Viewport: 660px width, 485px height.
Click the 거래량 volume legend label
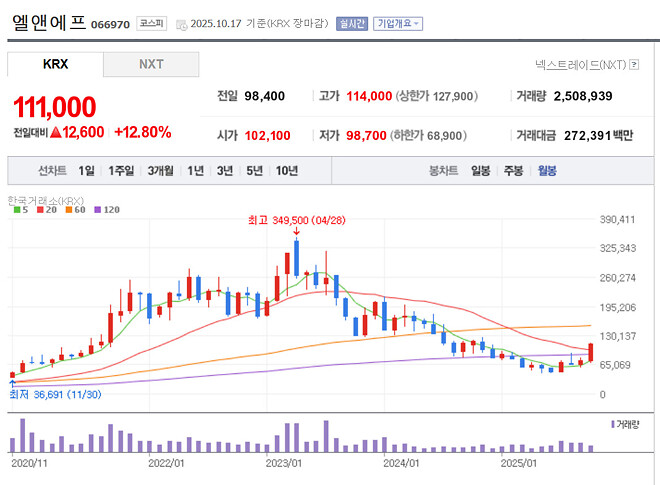pyautogui.click(x=627, y=424)
